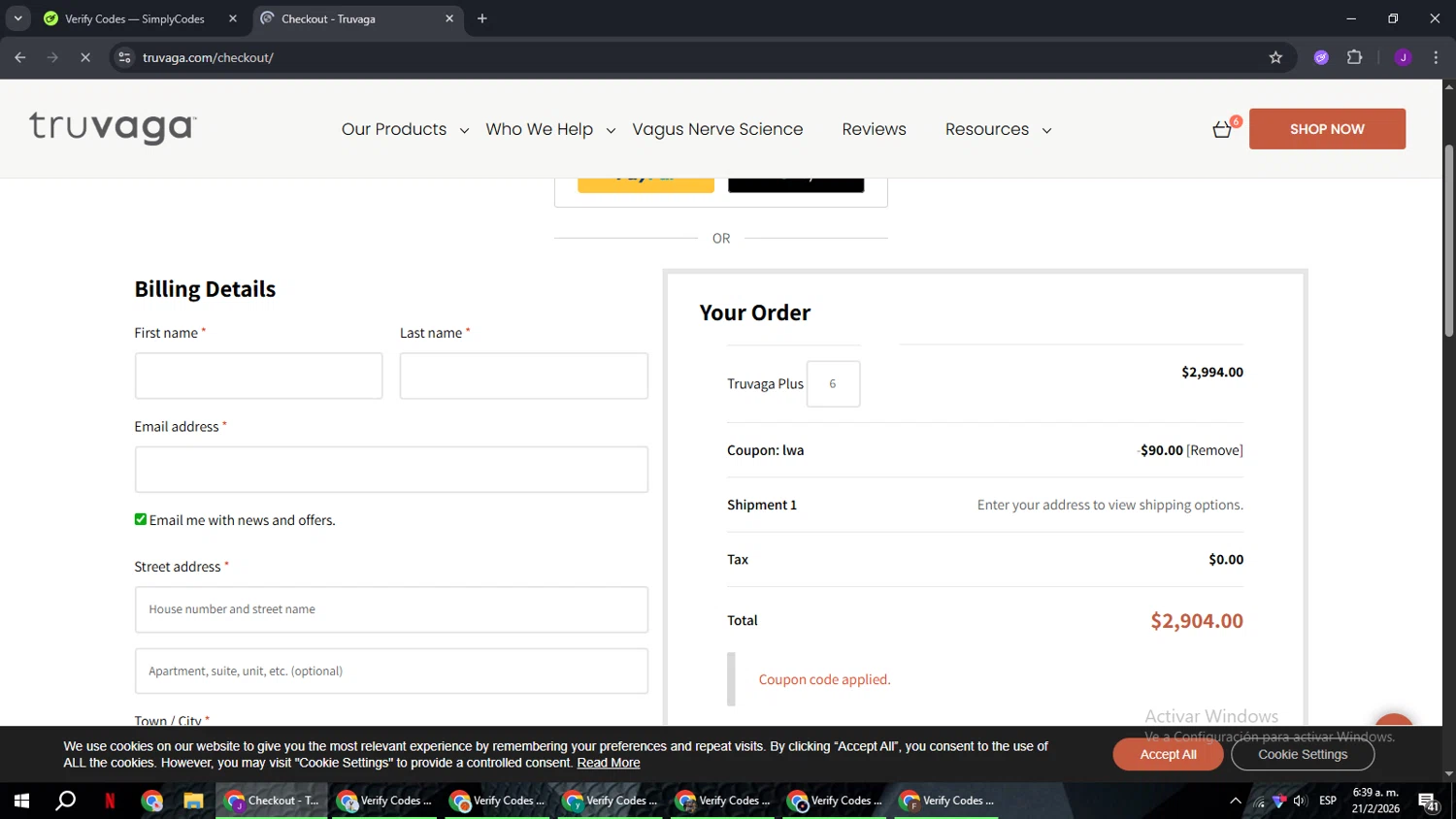This screenshot has height=819, width=1456.
Task: Click the address bar URL
Action: coord(208,57)
